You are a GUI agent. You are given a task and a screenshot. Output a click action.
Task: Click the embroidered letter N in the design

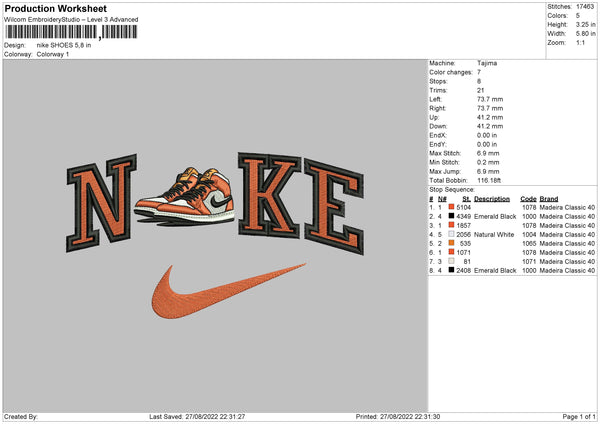[x=101, y=203]
